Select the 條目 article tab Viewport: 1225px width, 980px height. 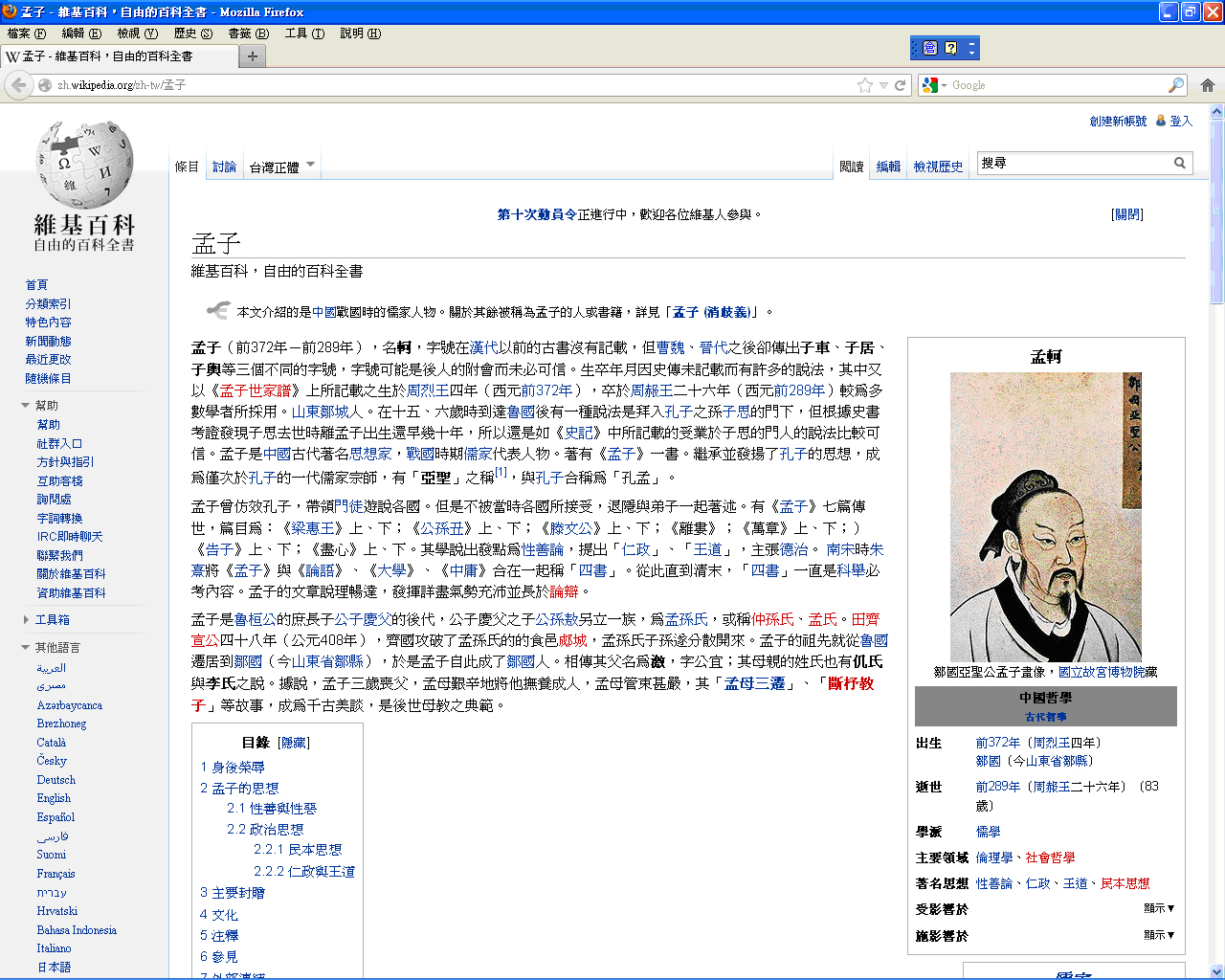[x=187, y=167]
